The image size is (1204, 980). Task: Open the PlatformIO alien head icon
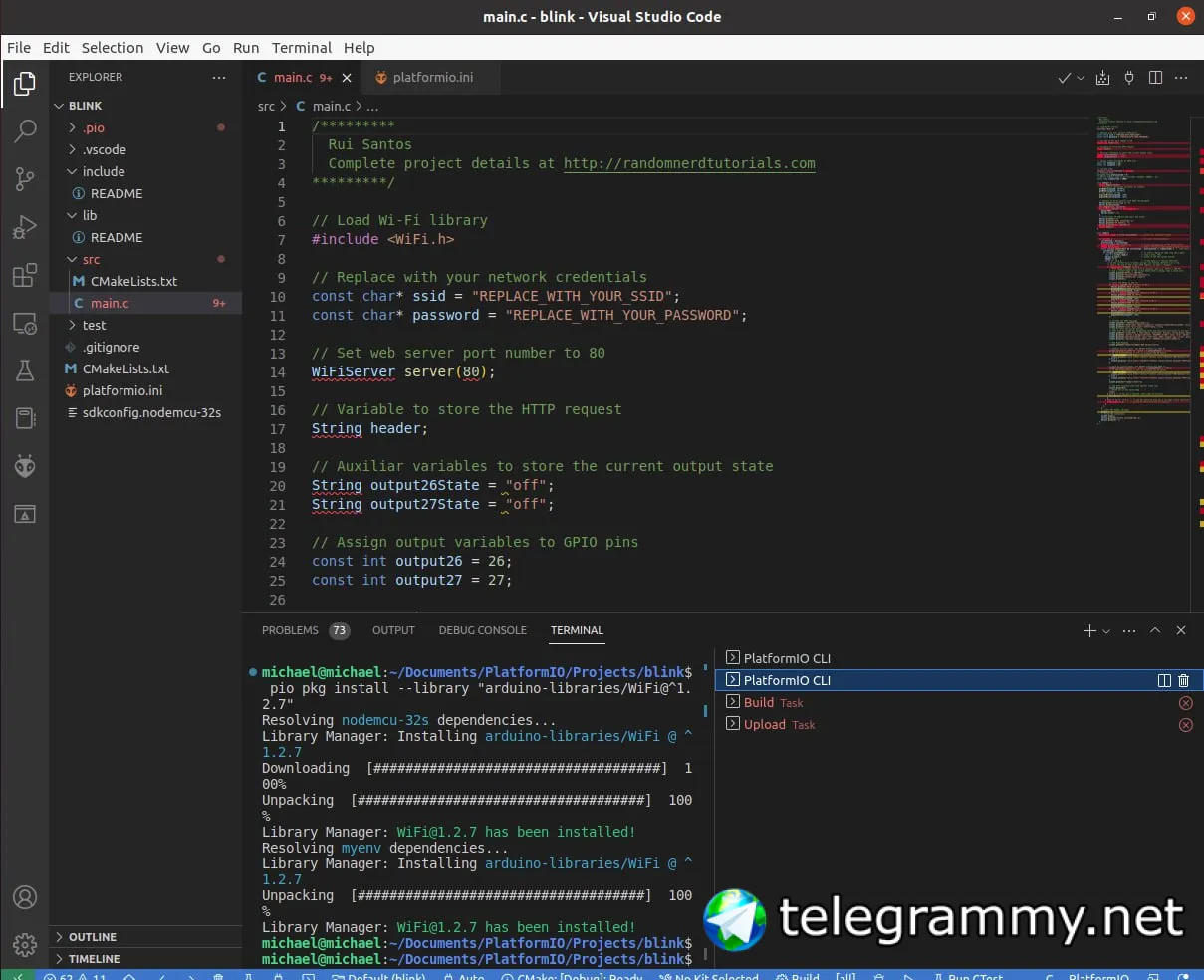[x=25, y=466]
